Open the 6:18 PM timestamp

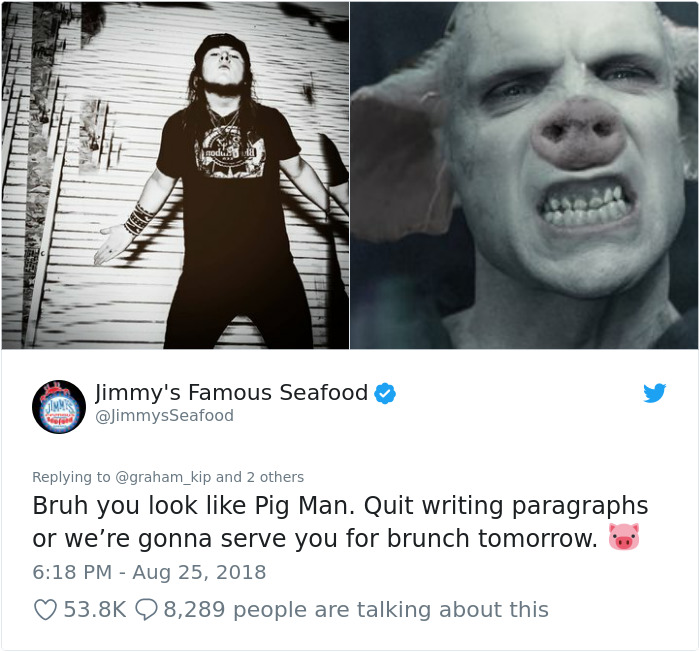point(72,573)
